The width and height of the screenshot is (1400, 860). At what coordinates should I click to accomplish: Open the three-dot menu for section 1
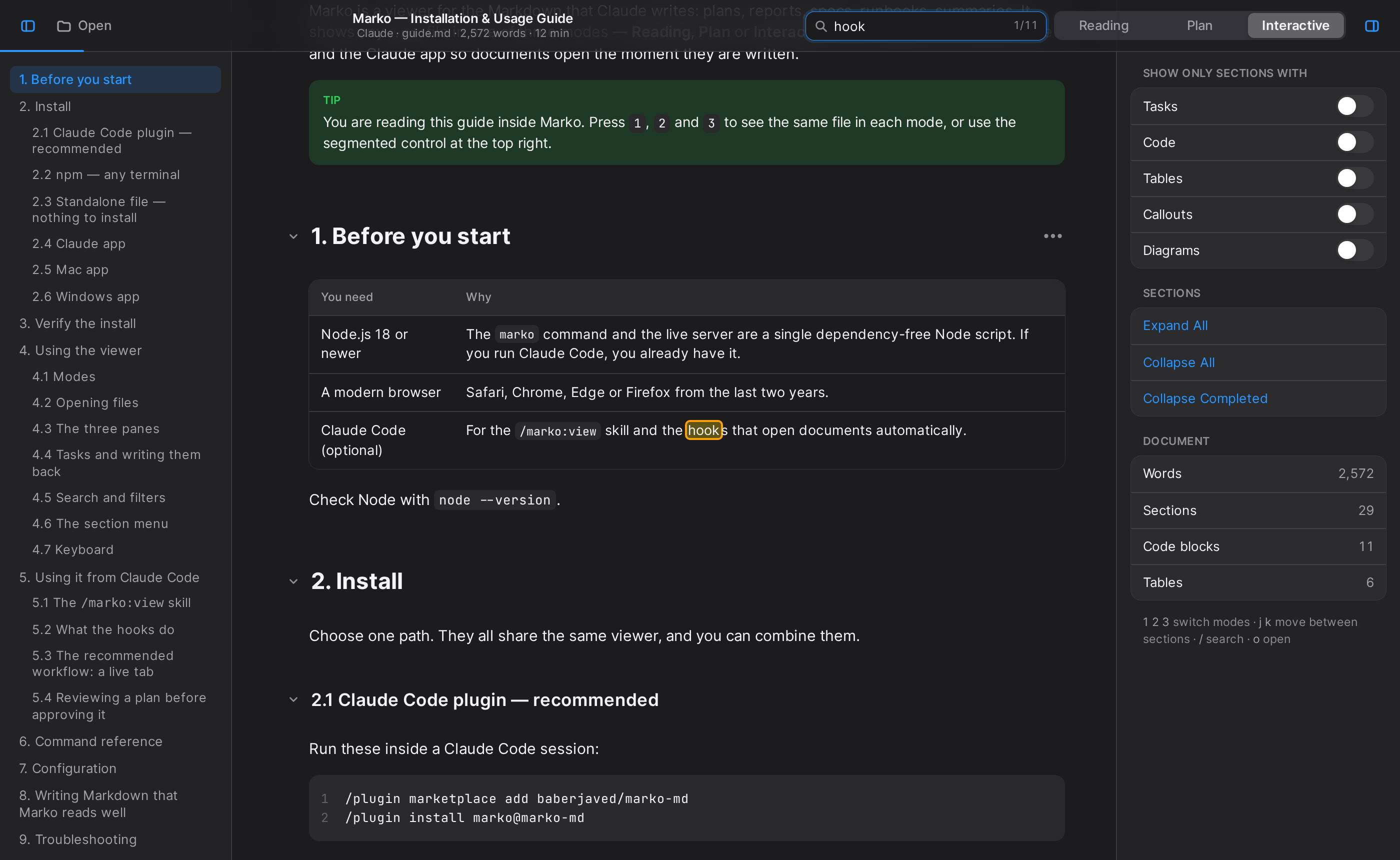point(1052,236)
